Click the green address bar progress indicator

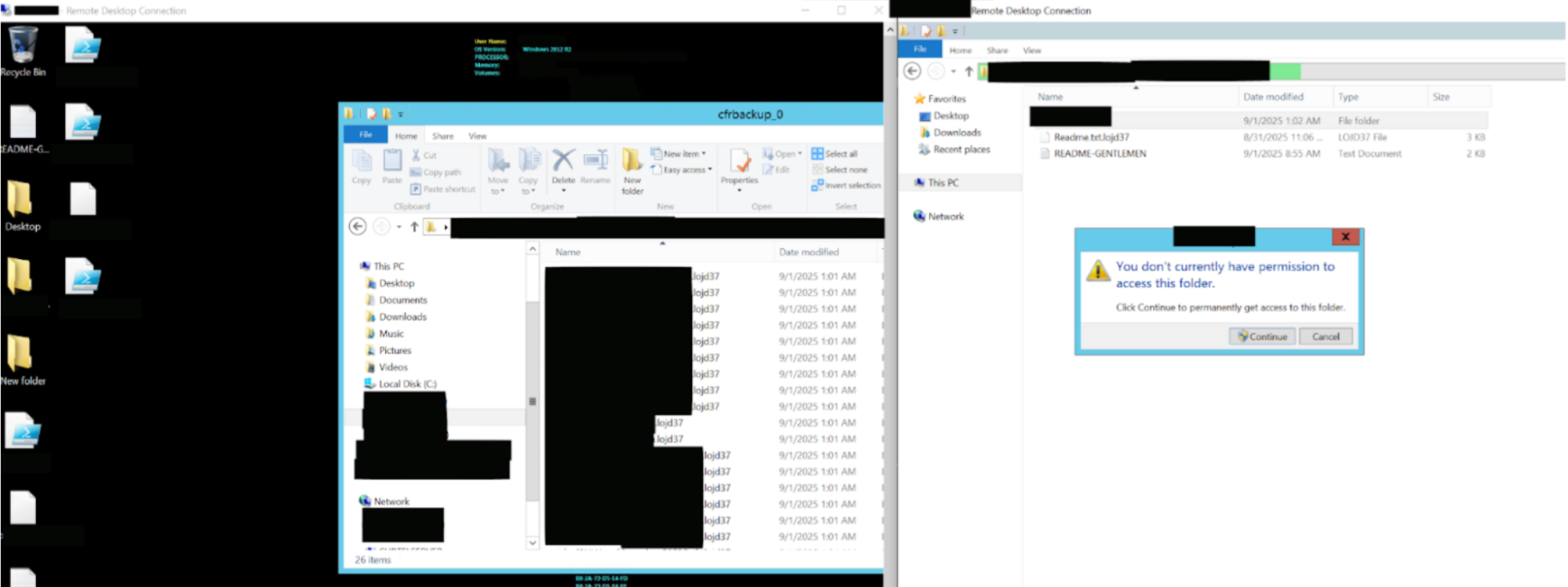(x=1285, y=71)
